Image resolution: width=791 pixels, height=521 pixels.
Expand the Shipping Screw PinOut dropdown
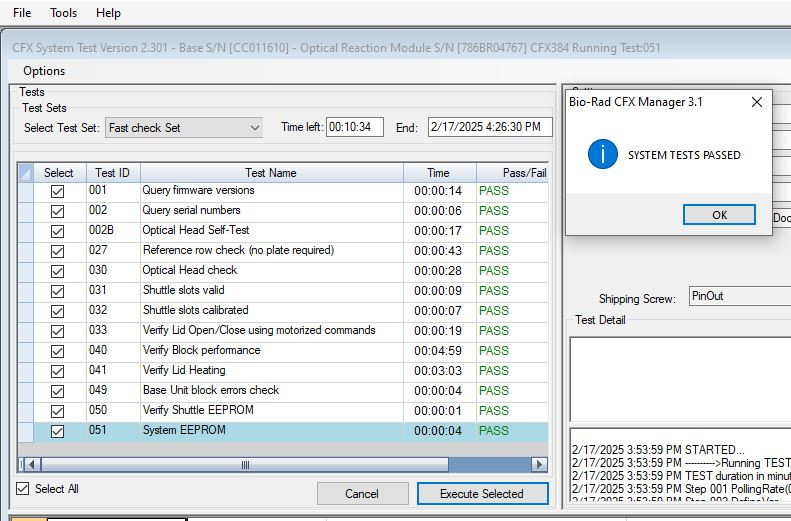pos(738,298)
